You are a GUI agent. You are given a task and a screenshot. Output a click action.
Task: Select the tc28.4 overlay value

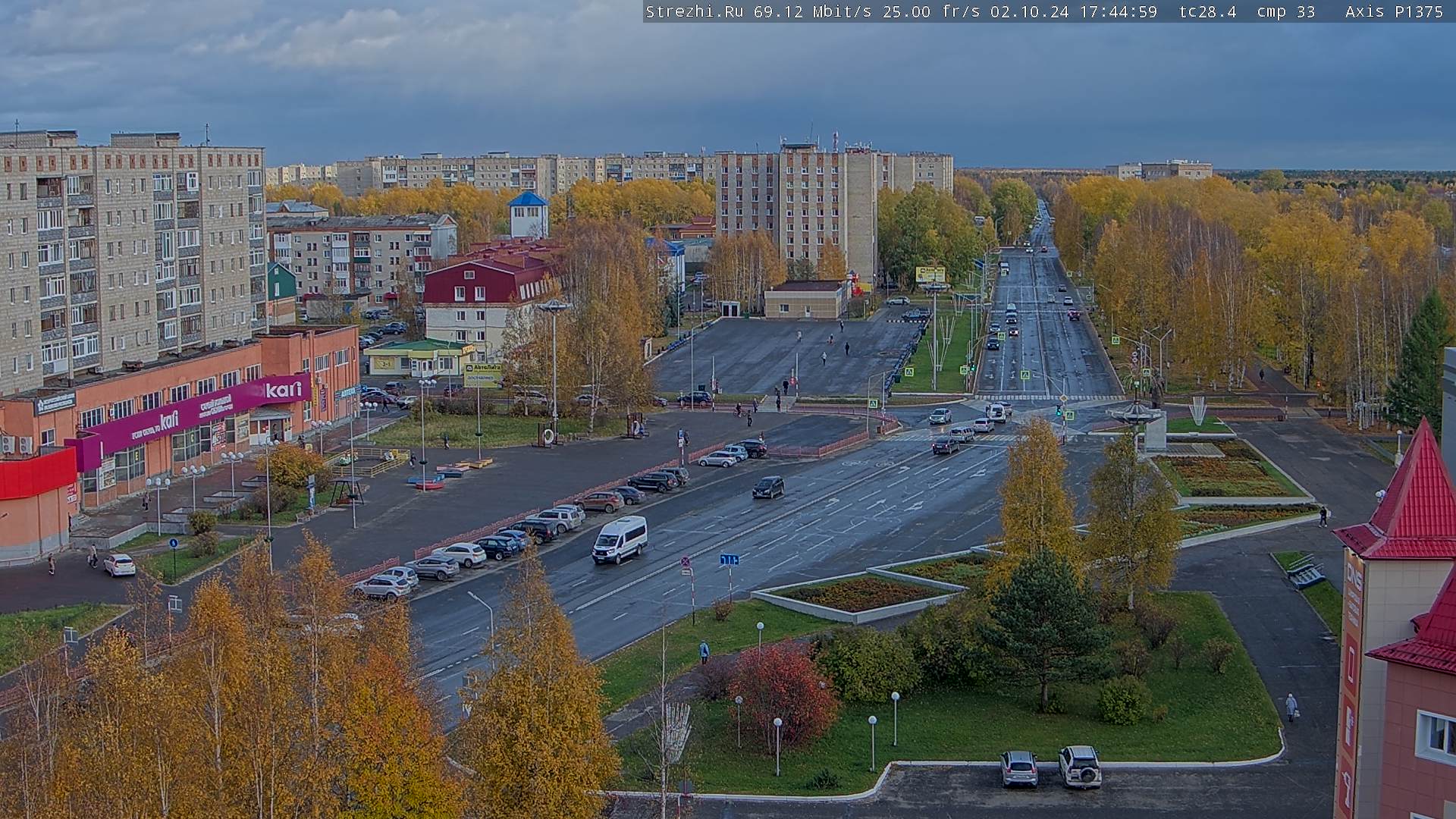point(1207,12)
